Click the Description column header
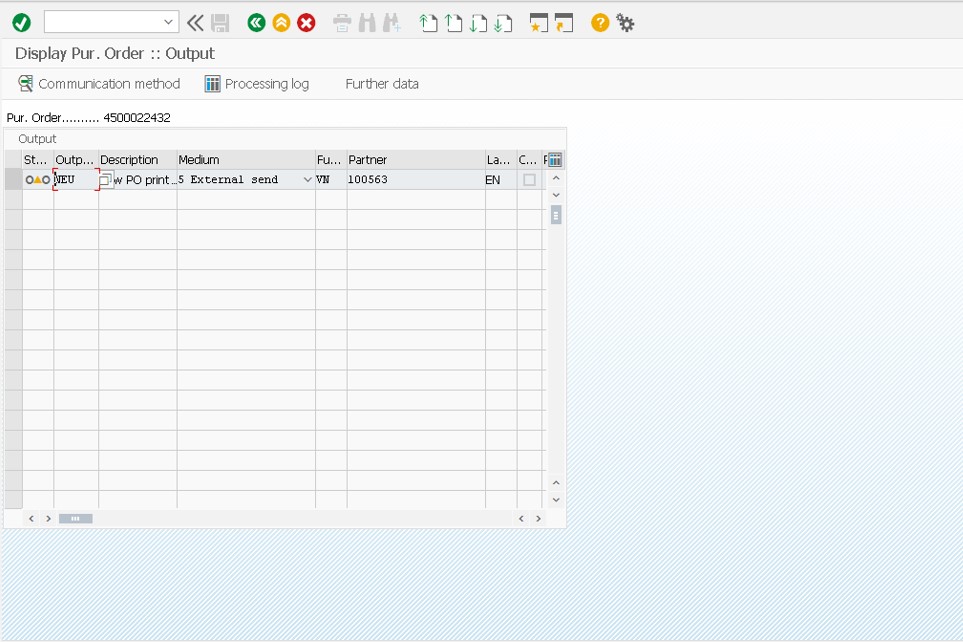This screenshot has height=642, width=963. 138,160
